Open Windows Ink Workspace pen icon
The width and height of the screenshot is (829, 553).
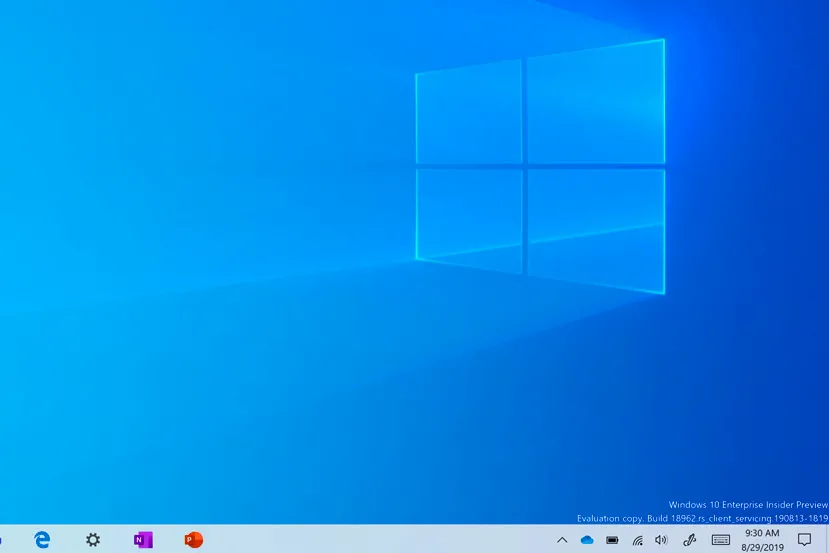pyautogui.click(x=689, y=540)
